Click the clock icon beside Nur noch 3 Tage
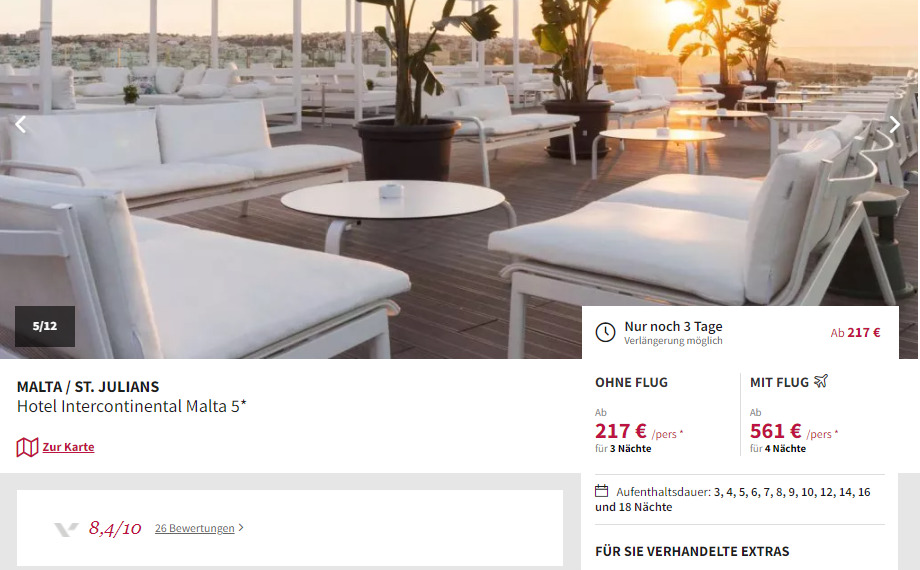 606,332
